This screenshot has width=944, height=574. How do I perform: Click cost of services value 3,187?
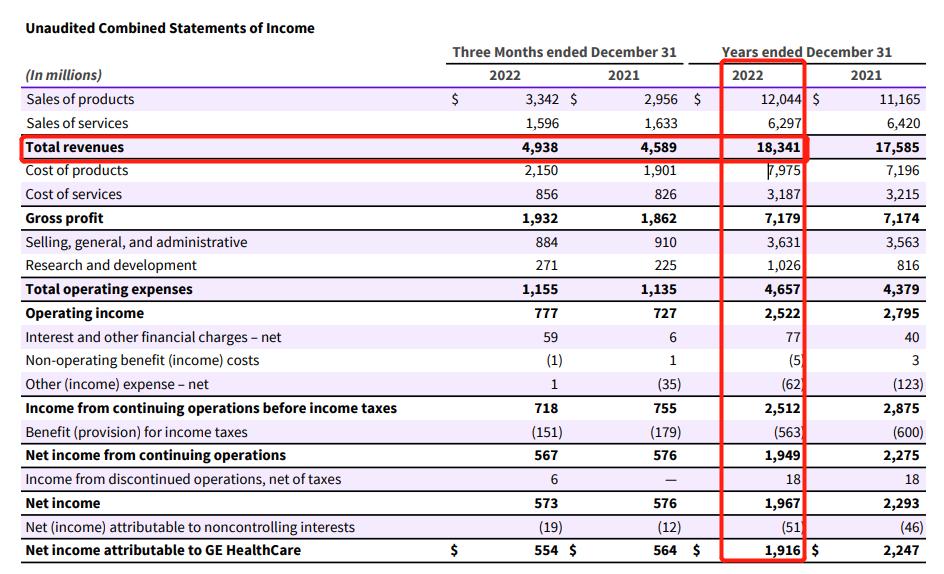point(783,195)
